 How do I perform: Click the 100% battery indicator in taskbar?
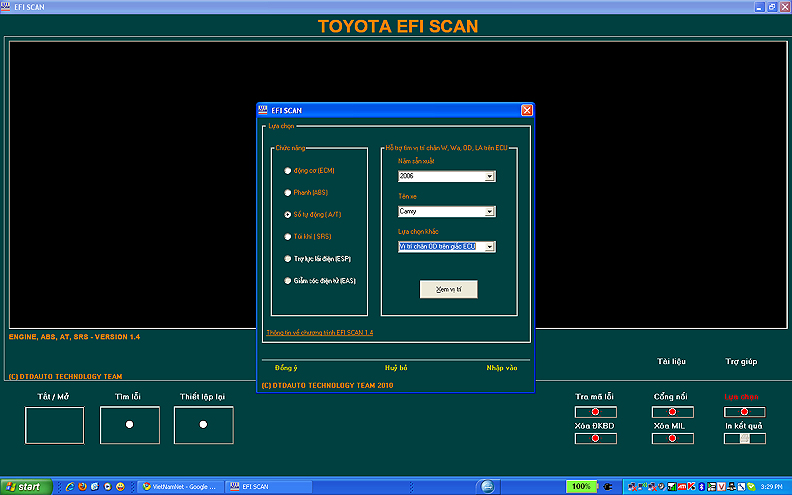(581, 486)
